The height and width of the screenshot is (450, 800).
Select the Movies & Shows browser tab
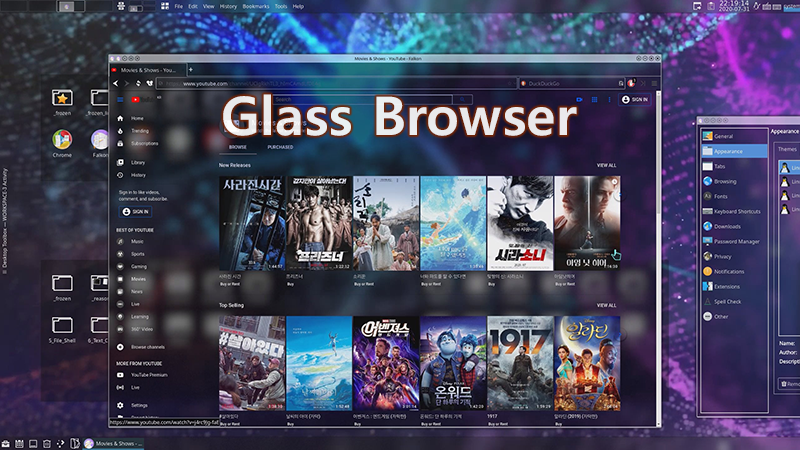[147, 70]
